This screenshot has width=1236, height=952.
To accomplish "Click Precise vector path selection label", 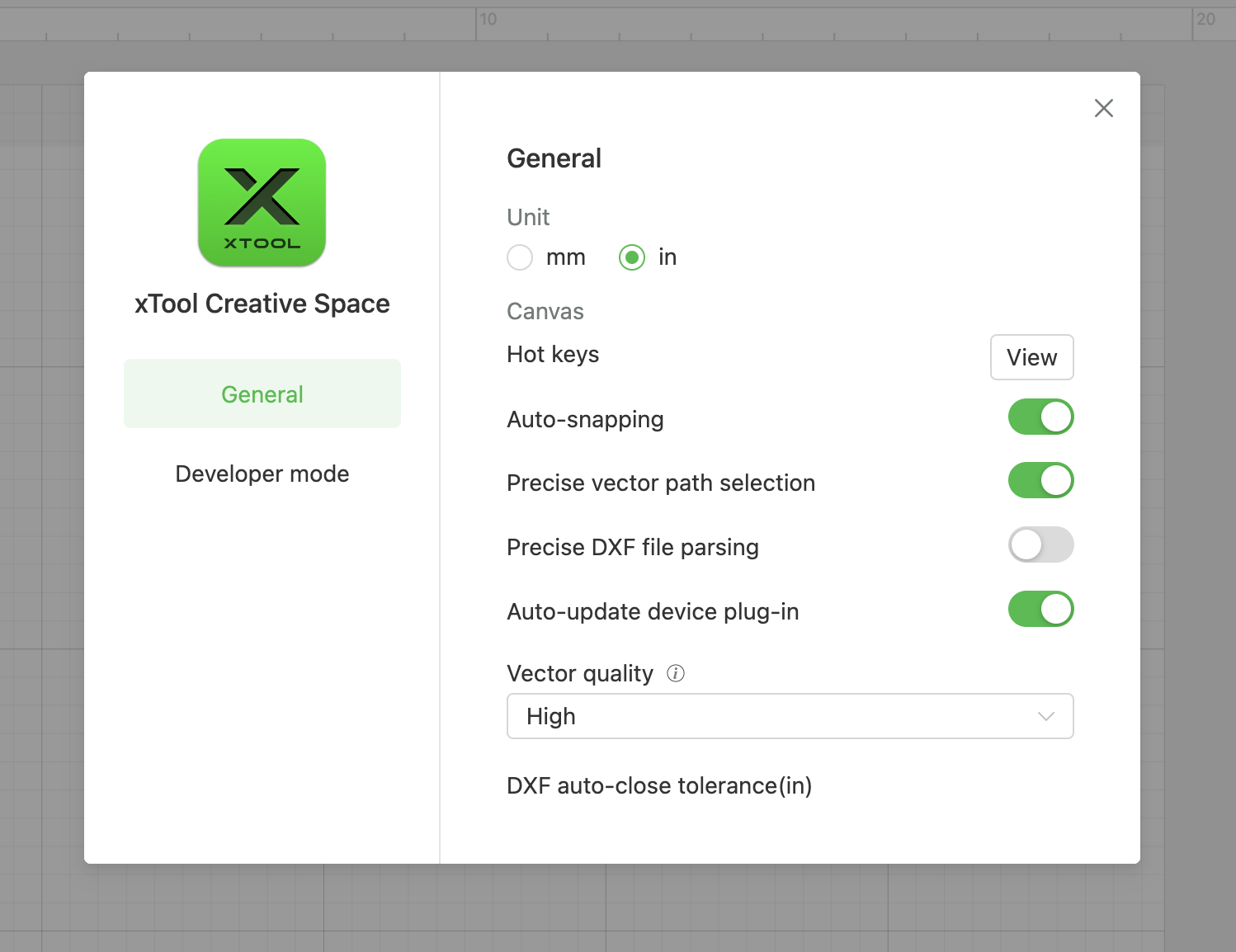I will (661, 483).
